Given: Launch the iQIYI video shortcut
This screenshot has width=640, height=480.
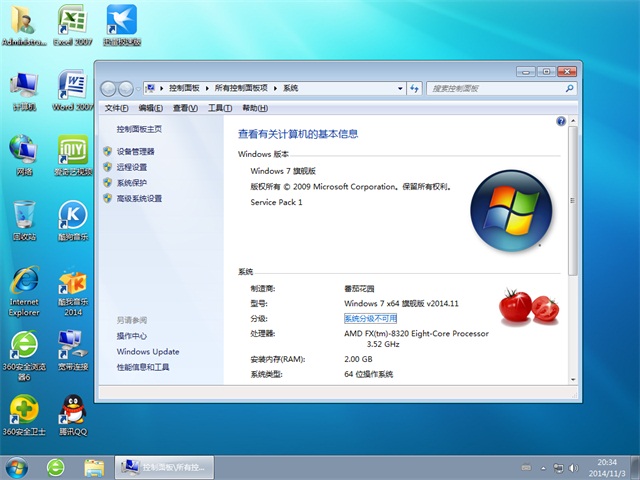Looking at the screenshot, I should [73, 156].
